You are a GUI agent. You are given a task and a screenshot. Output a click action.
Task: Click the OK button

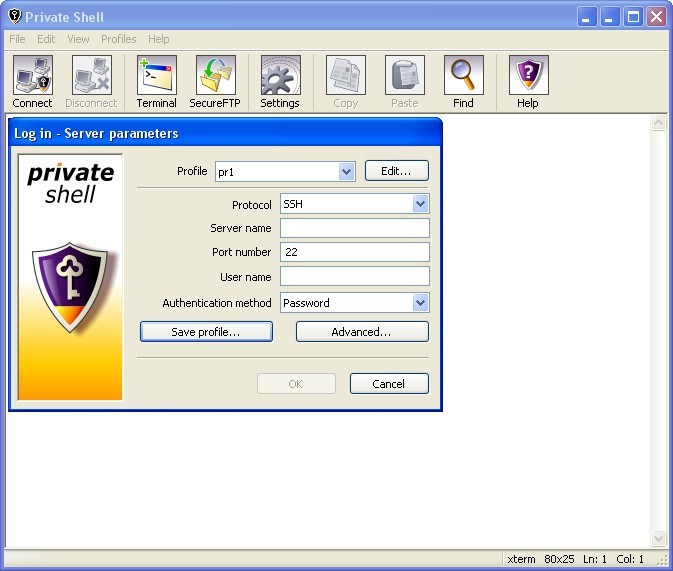tap(296, 384)
